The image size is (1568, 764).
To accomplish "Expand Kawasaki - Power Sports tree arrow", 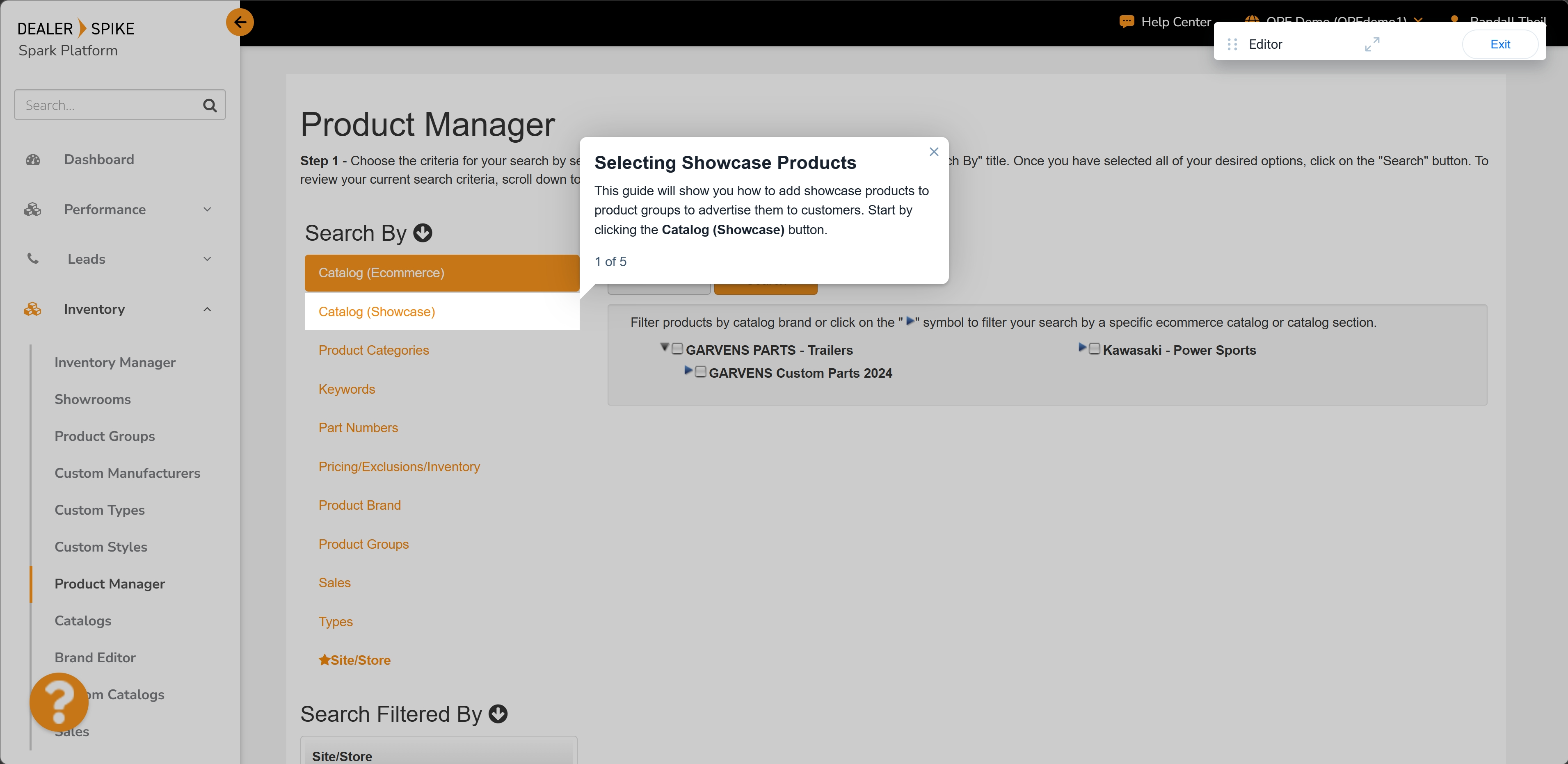I will [x=1082, y=347].
